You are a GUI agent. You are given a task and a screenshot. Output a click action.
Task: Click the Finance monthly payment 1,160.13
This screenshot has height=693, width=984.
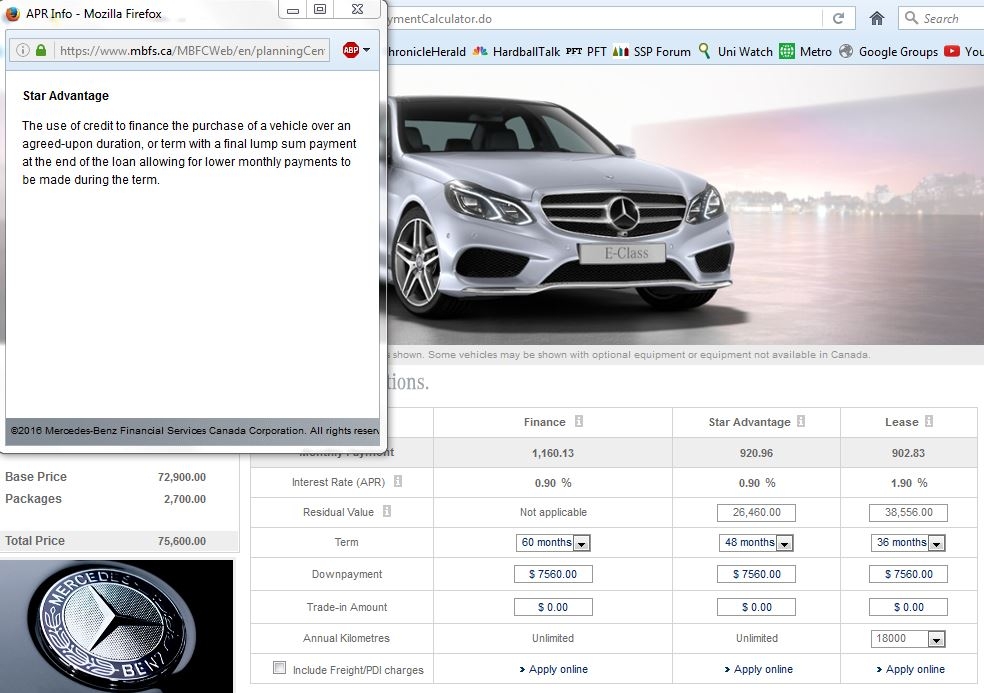[553, 453]
